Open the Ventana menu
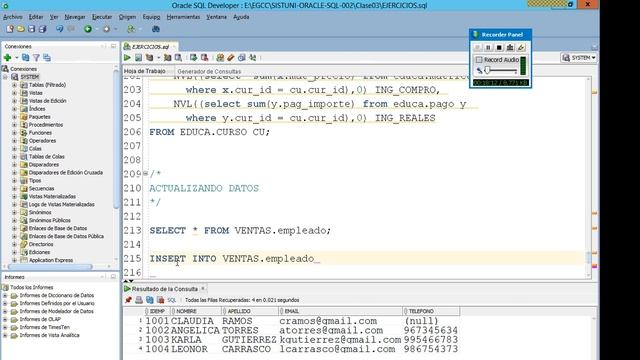Screen dimensions: 640x360 [x=216, y=17]
